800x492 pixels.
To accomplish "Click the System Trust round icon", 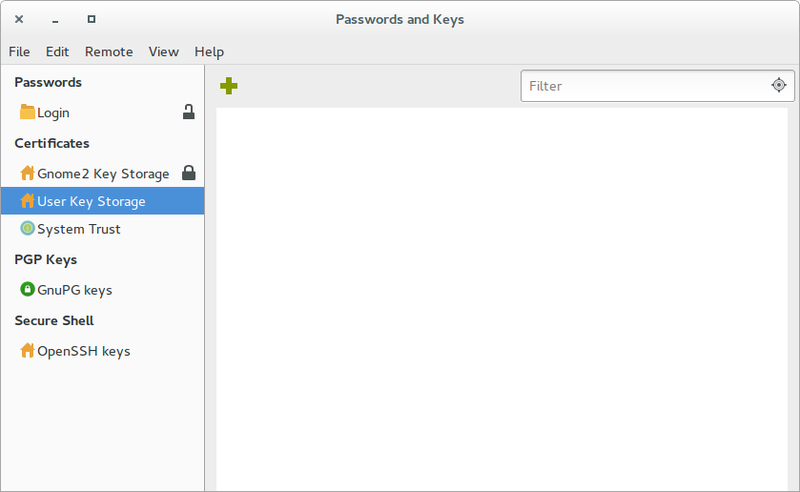I will (x=27, y=228).
